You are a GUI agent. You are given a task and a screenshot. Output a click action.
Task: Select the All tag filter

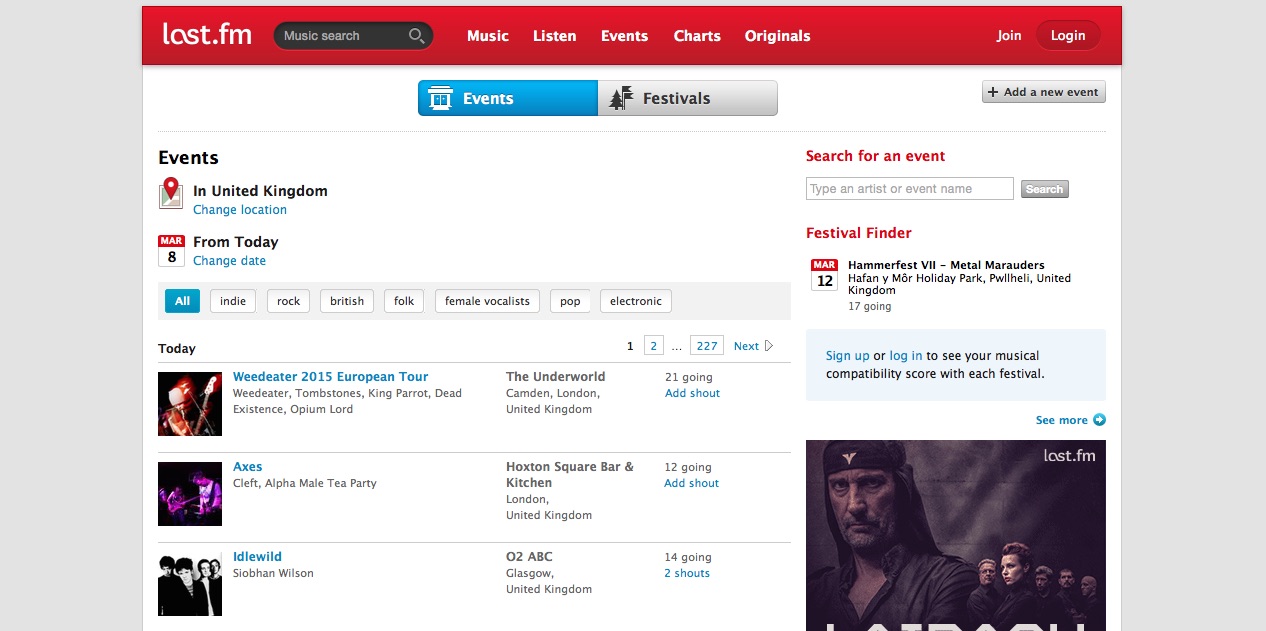click(182, 301)
